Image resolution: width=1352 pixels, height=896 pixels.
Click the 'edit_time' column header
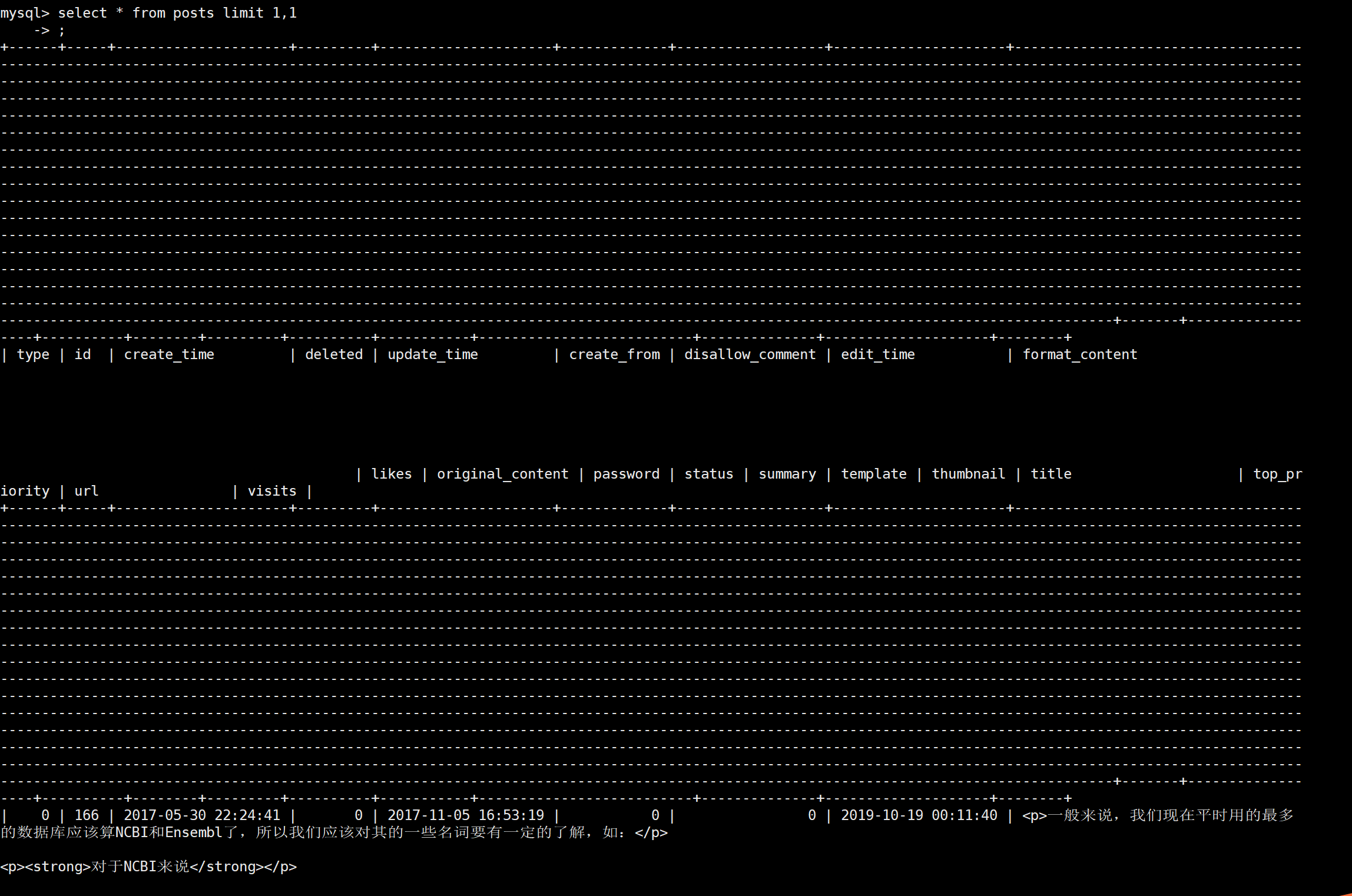pos(878,354)
